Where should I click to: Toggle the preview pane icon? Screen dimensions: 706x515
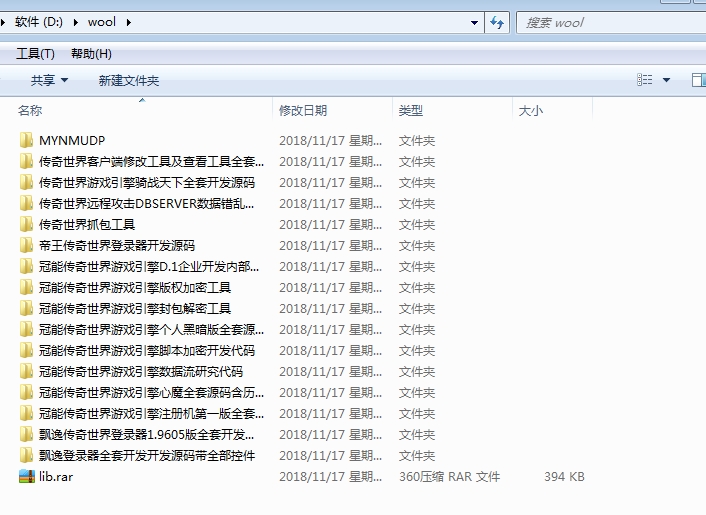click(699, 80)
